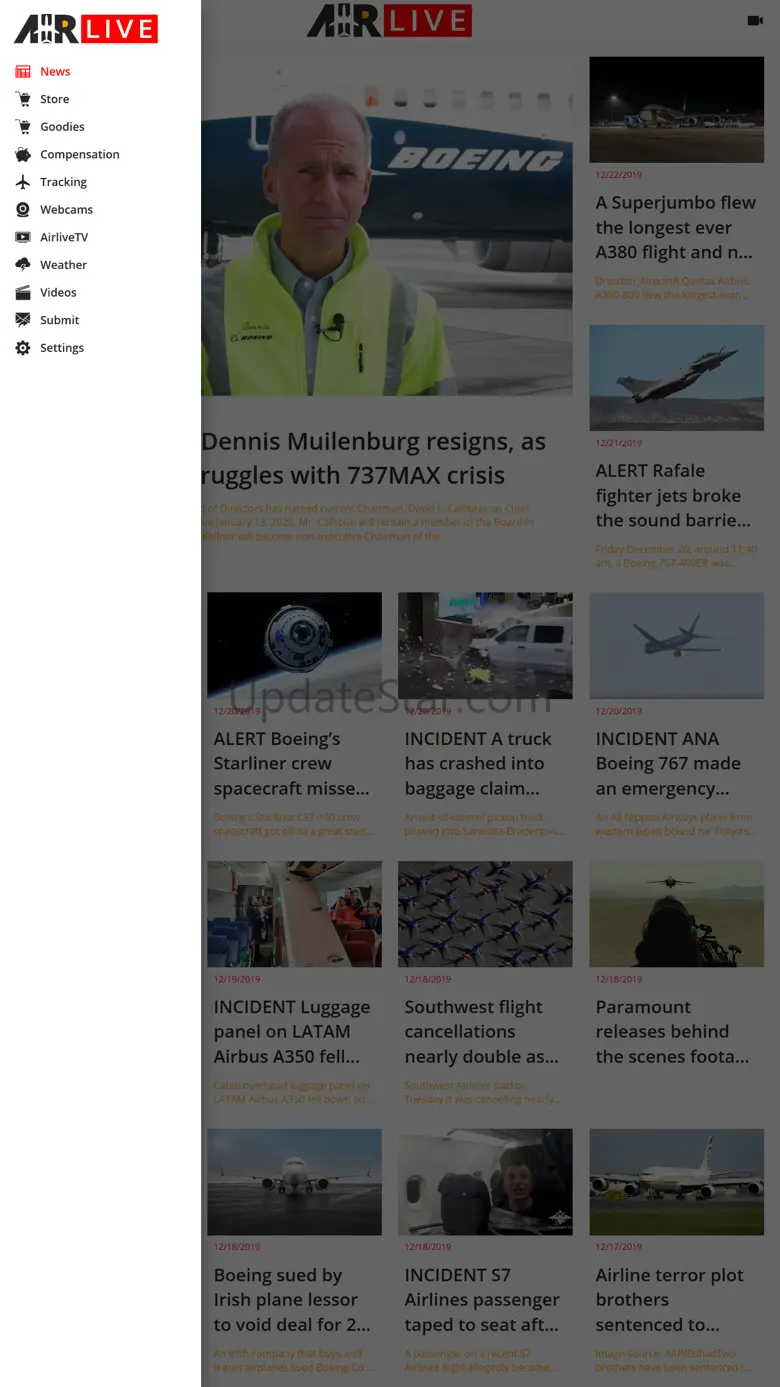The width and height of the screenshot is (780, 1387).
Task: Click the 12/22/2019 date on Superjumbo article
Action: (x=618, y=175)
